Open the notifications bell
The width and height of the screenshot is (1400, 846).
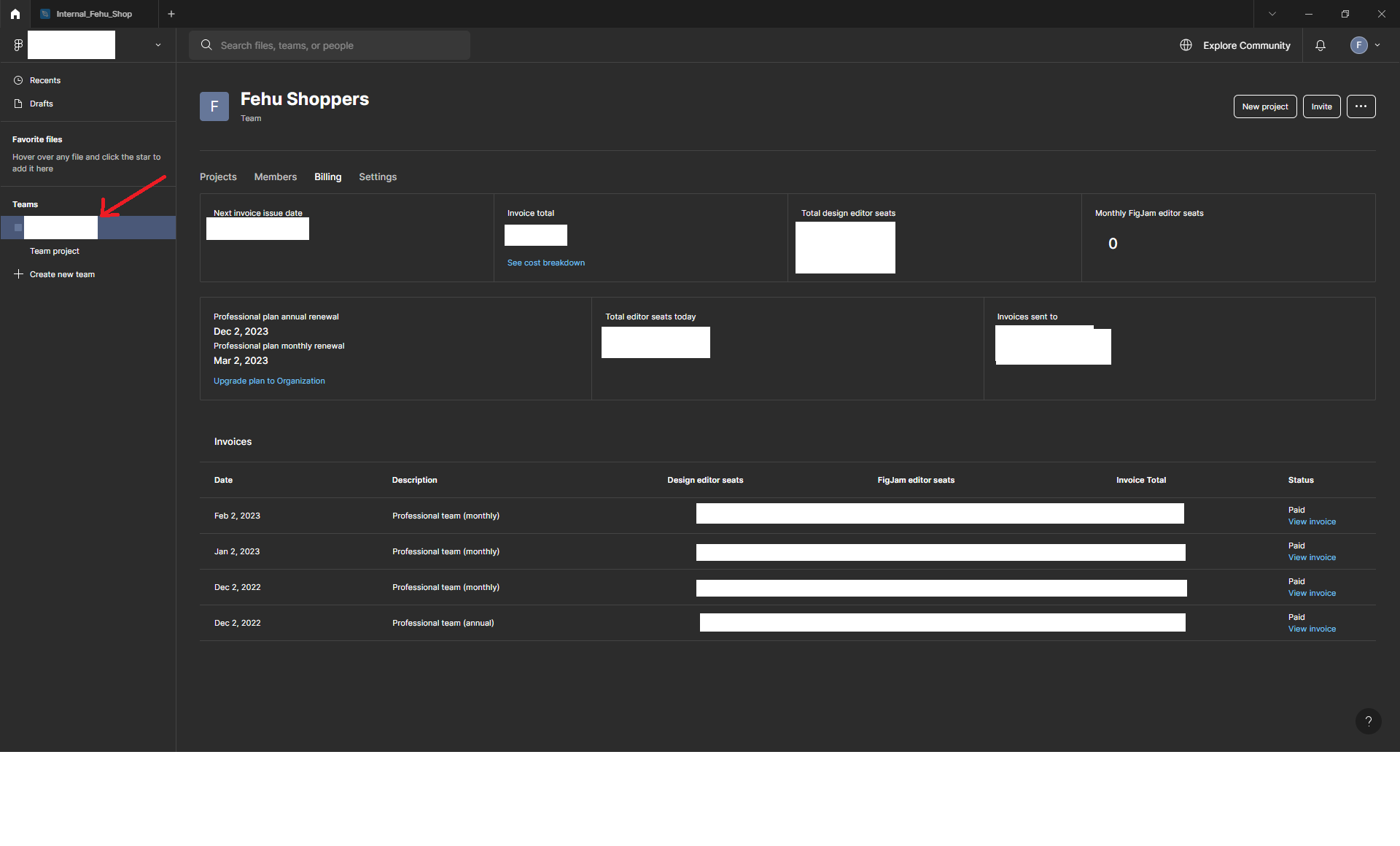click(x=1321, y=45)
